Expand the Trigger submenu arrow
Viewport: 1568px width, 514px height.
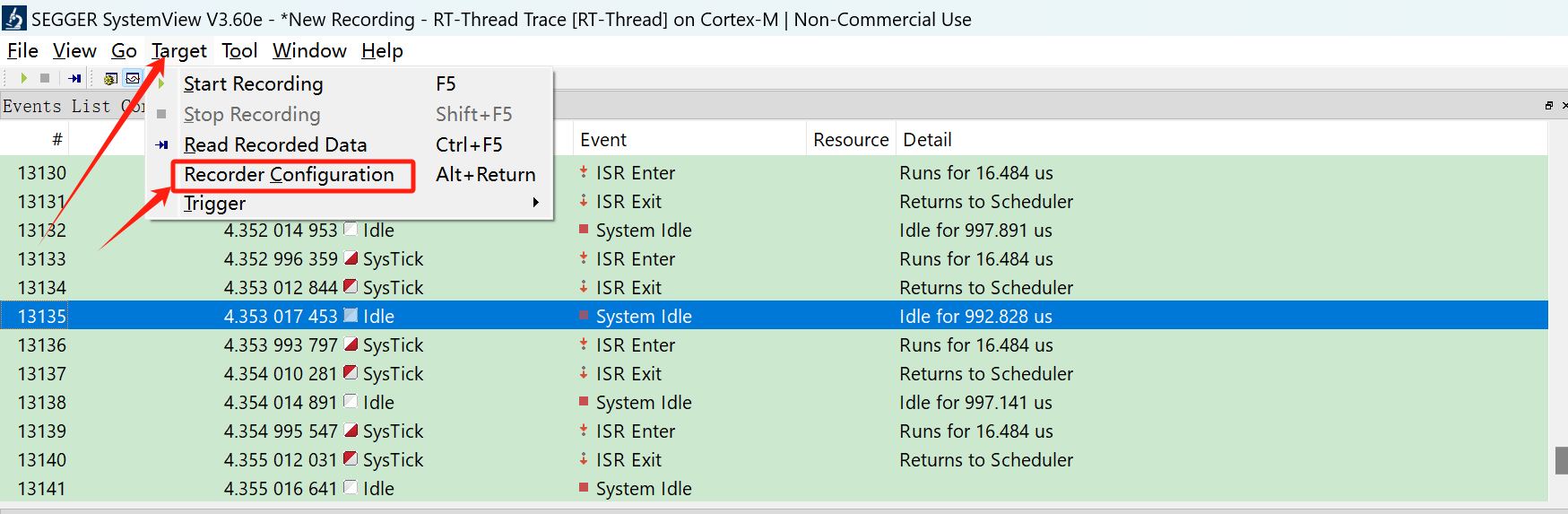coord(535,203)
